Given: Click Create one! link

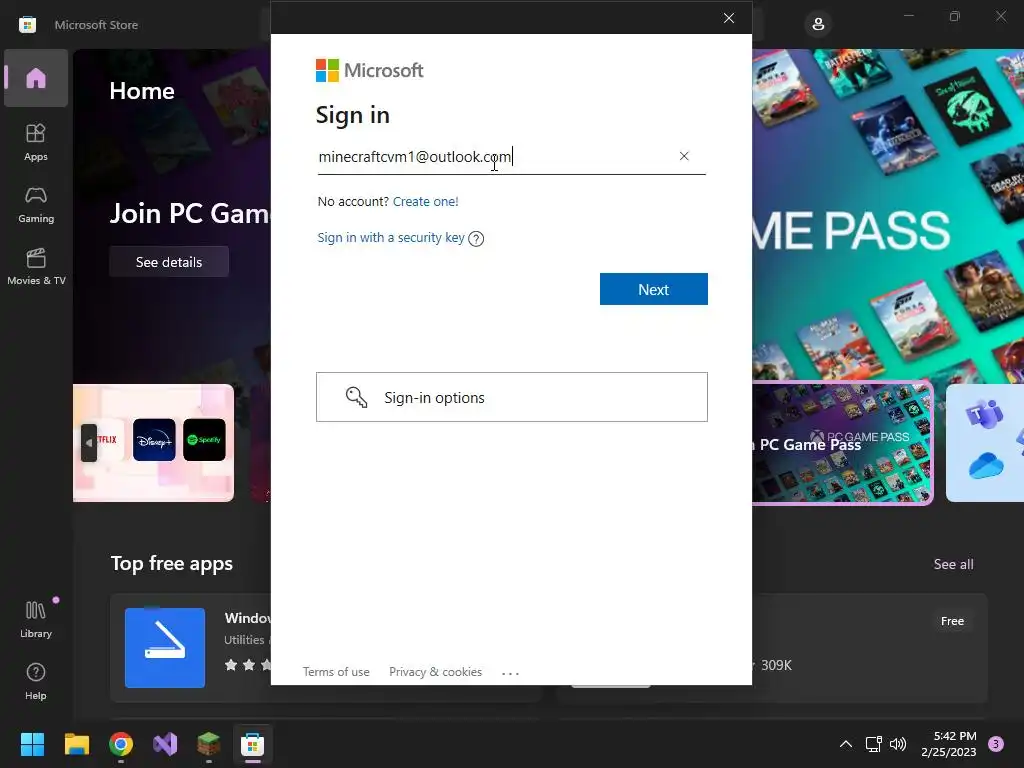Looking at the screenshot, I should 425,201.
